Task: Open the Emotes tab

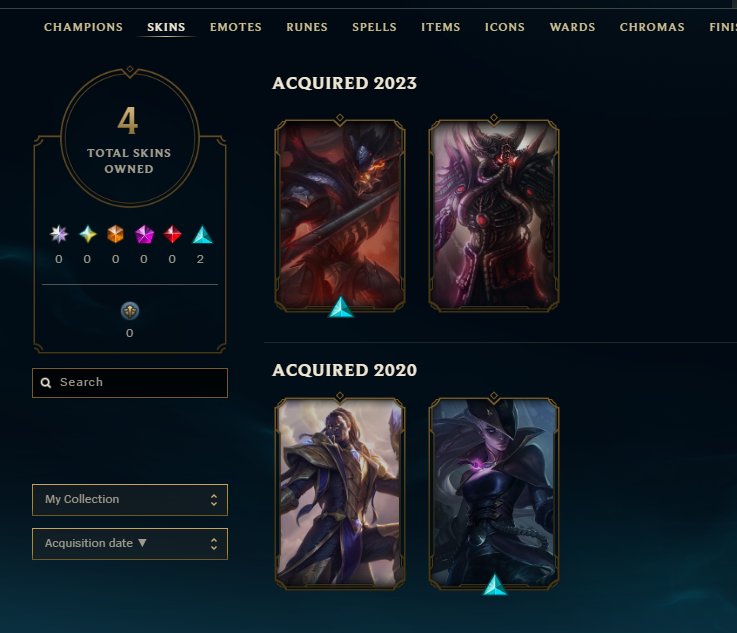Action: coord(235,27)
